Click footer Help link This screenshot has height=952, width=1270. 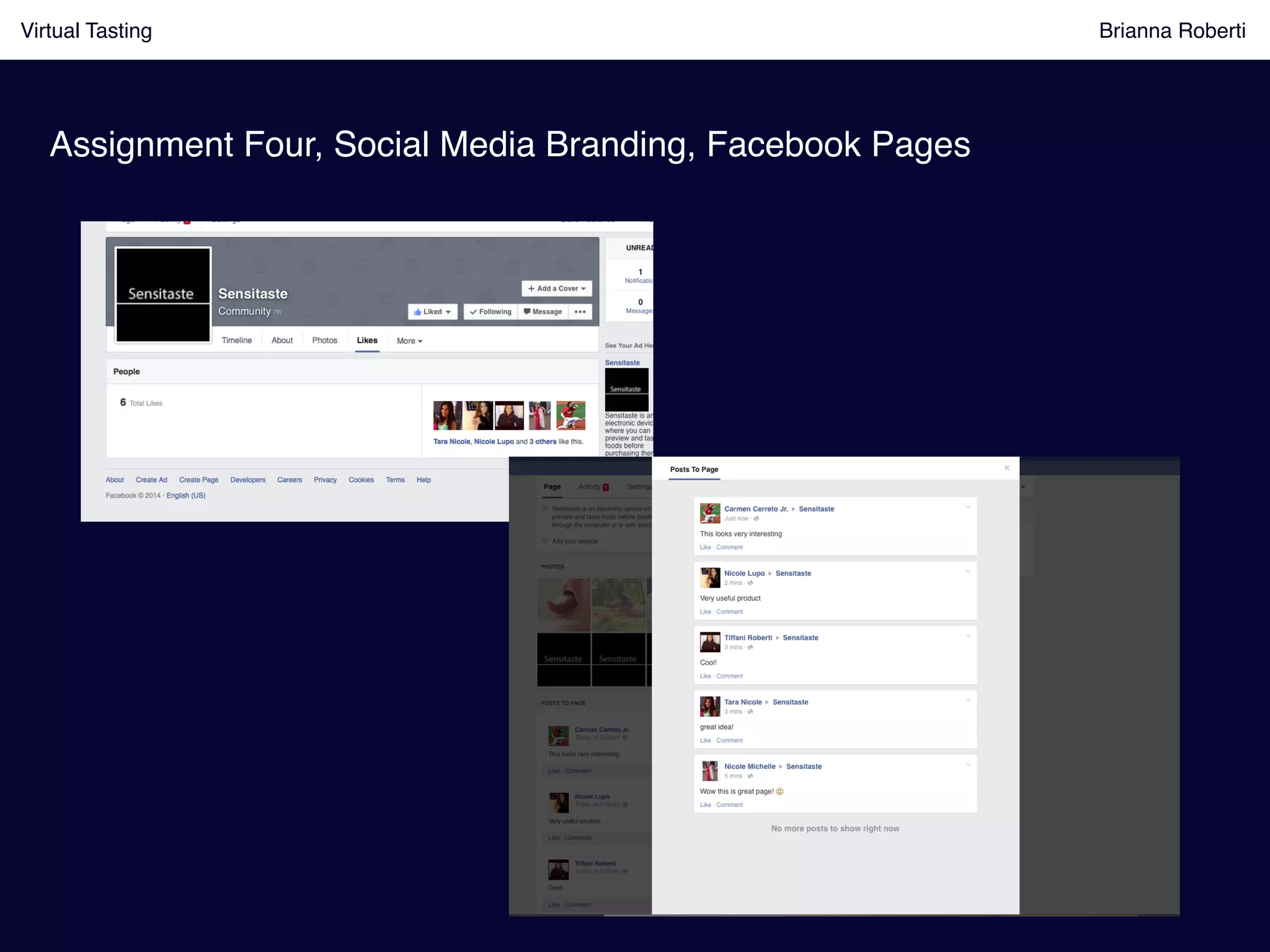pyautogui.click(x=424, y=480)
